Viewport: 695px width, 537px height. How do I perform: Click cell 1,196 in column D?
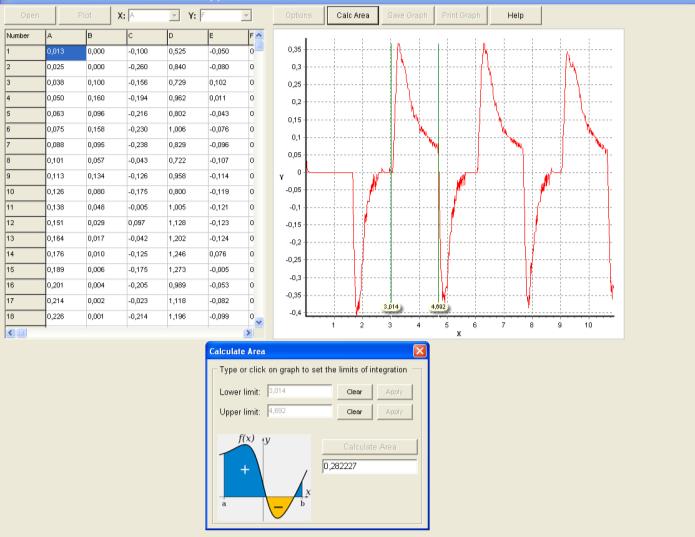(x=188, y=317)
